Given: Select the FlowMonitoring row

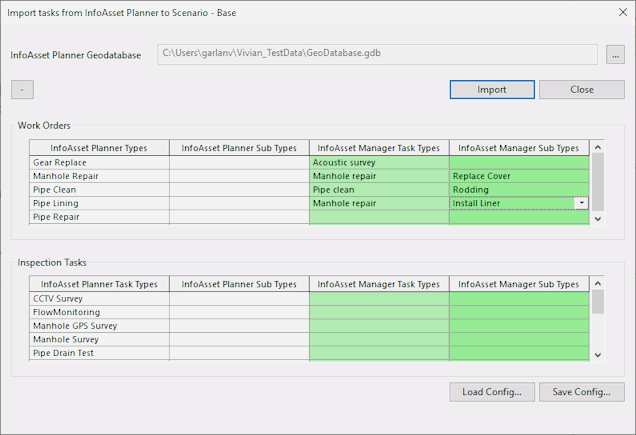Looking at the screenshot, I should (99, 312).
